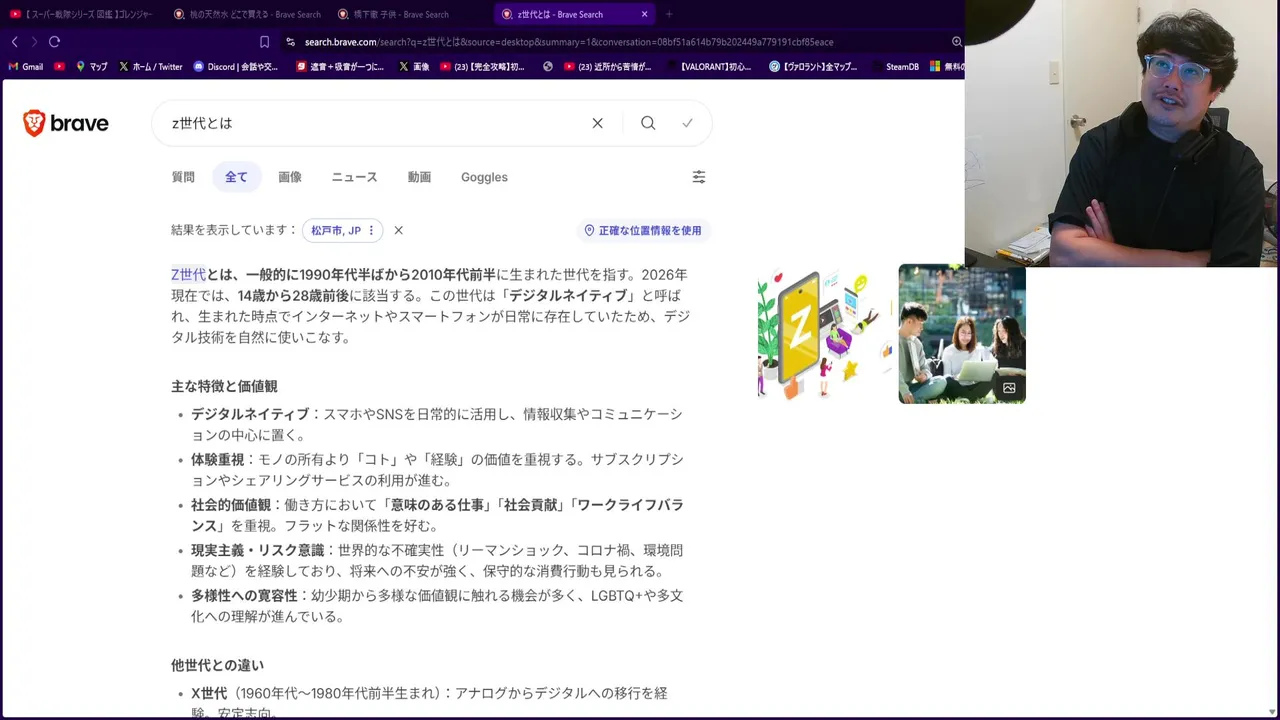Select the 多様性への寛容性 bullet label

(244, 596)
